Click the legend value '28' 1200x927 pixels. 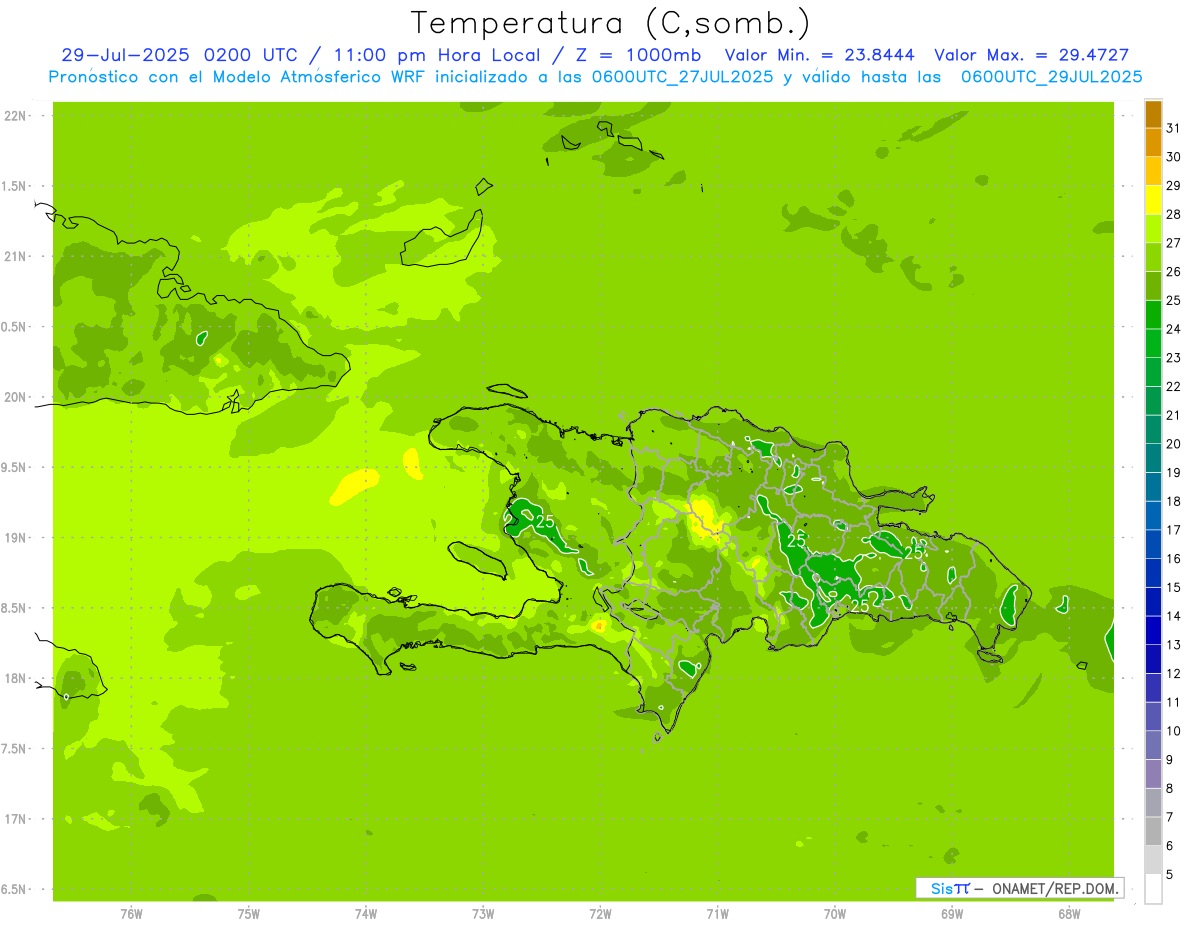[1174, 214]
